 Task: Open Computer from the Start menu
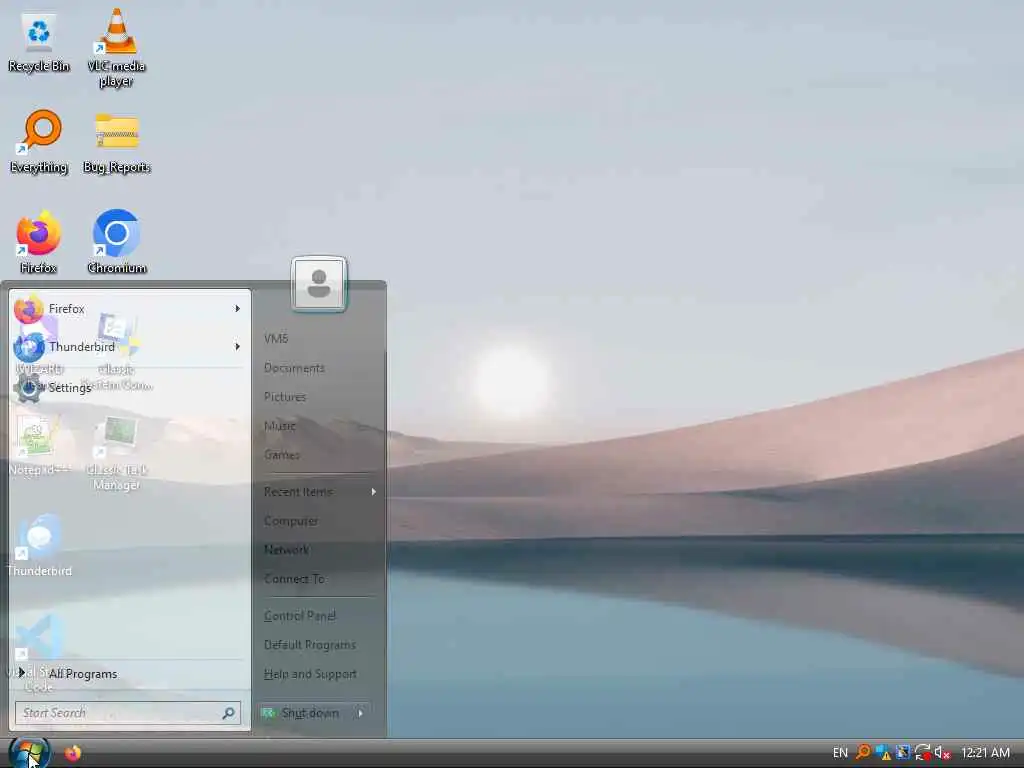click(291, 521)
